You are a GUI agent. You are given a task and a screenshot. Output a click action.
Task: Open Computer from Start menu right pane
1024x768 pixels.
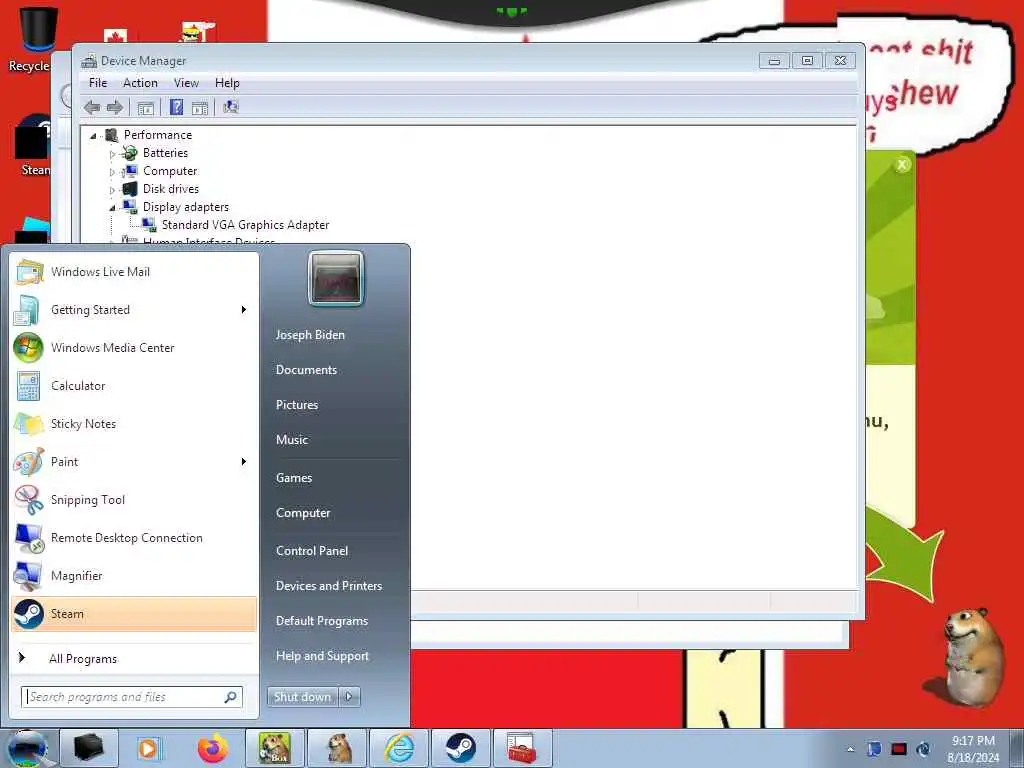[x=303, y=513]
